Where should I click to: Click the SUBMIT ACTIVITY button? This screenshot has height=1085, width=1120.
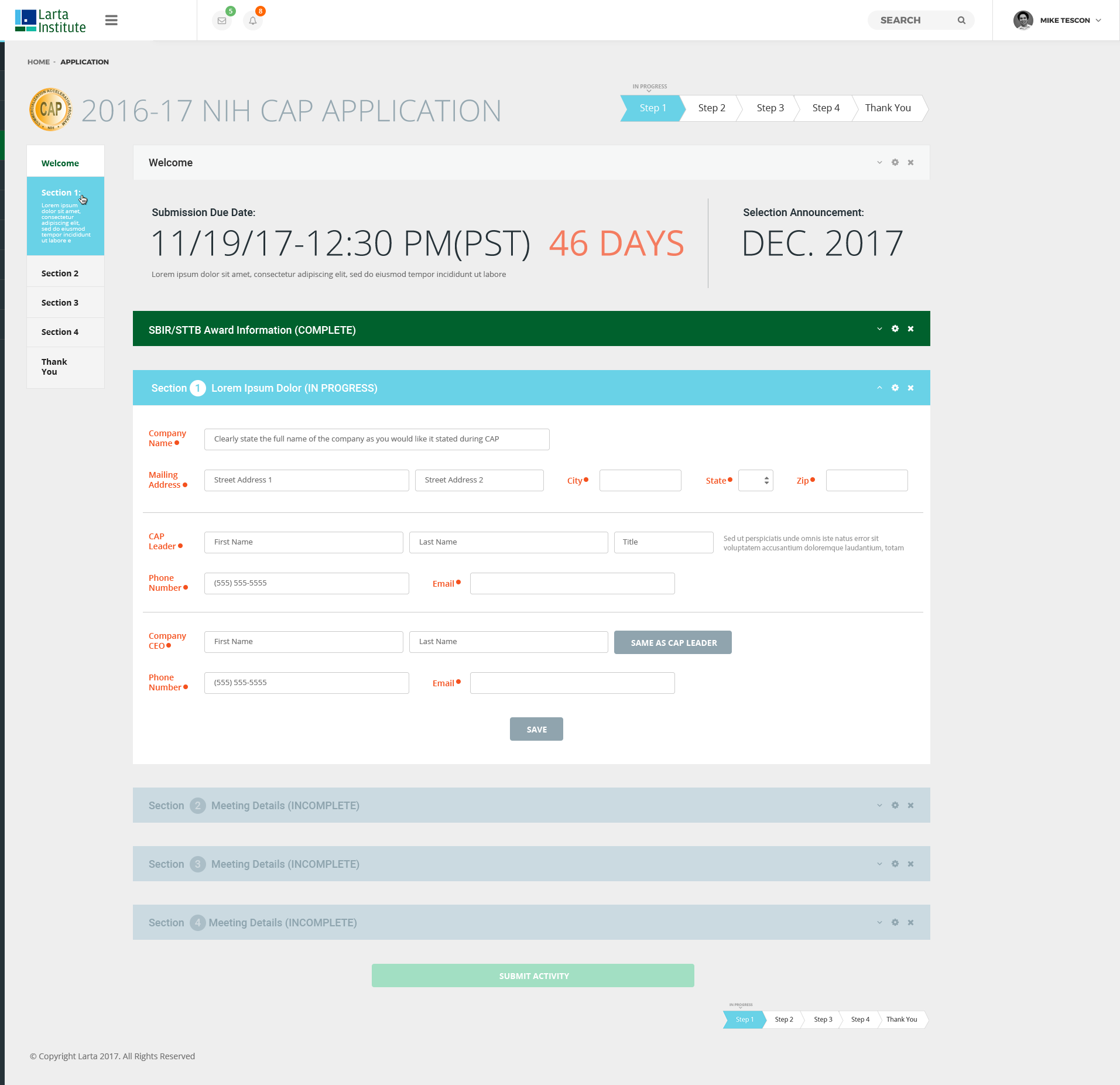533,976
